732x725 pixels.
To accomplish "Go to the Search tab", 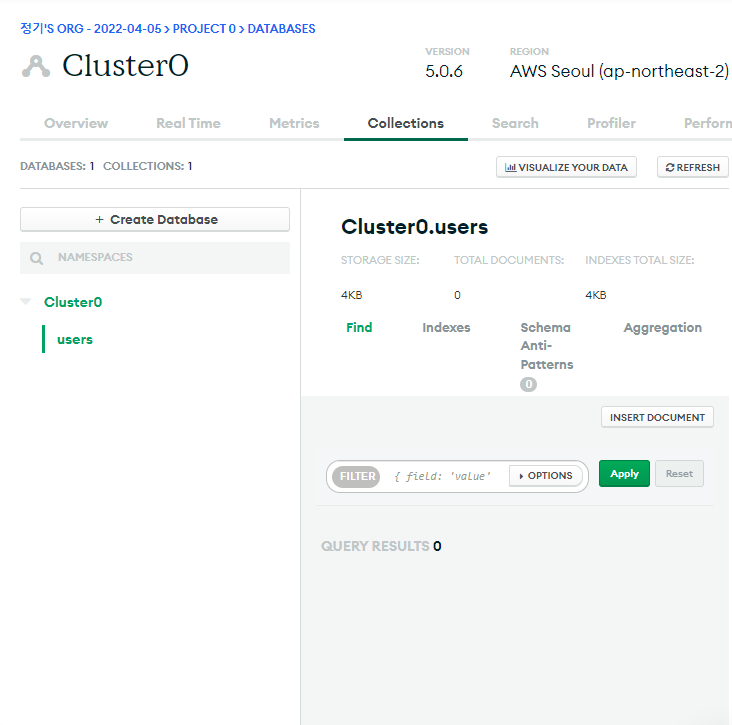I will pos(515,123).
